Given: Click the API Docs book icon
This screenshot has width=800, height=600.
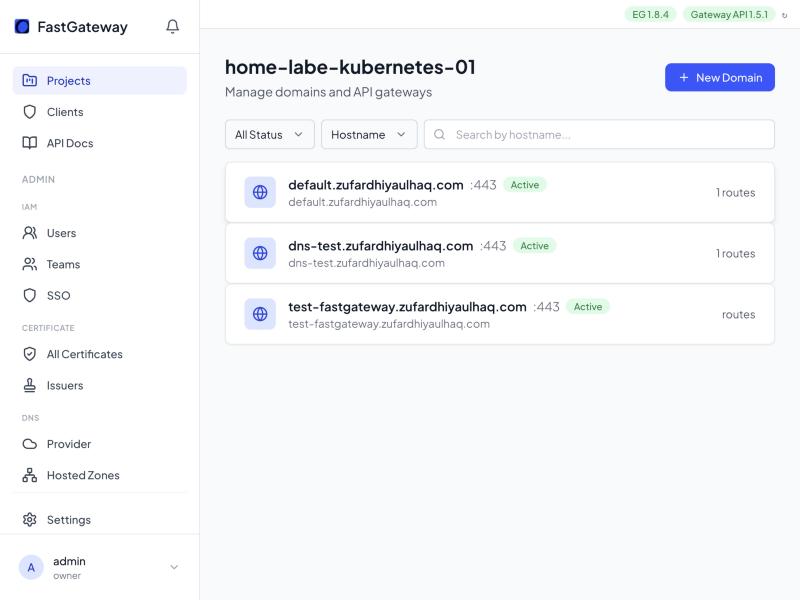Looking at the screenshot, I should (x=30, y=143).
